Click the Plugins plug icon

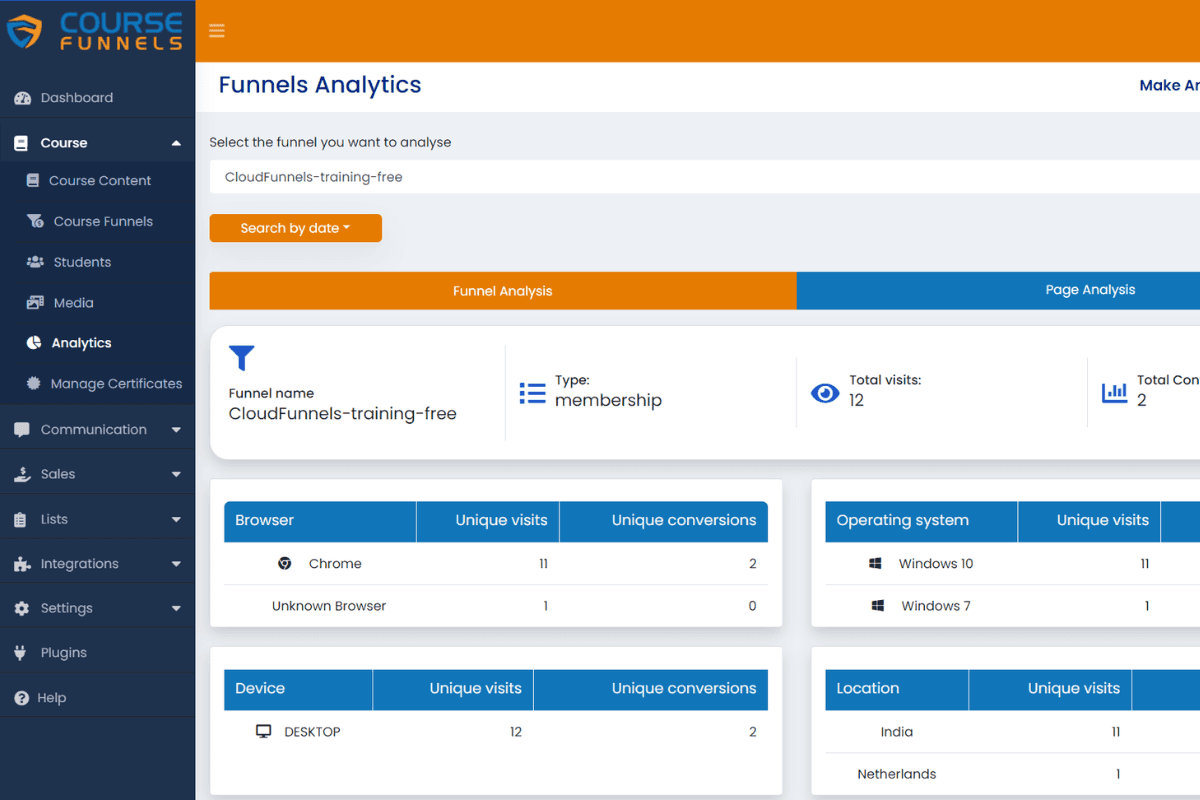(21, 653)
